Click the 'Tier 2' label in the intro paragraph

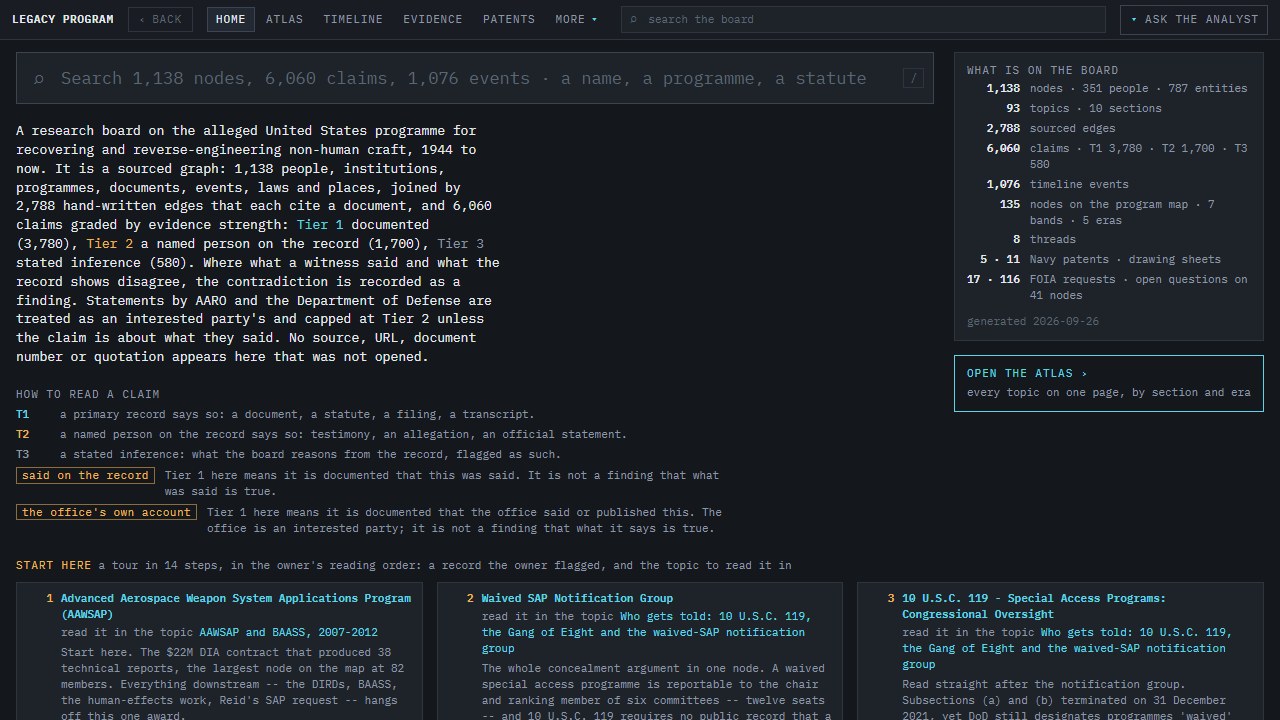[110, 244]
